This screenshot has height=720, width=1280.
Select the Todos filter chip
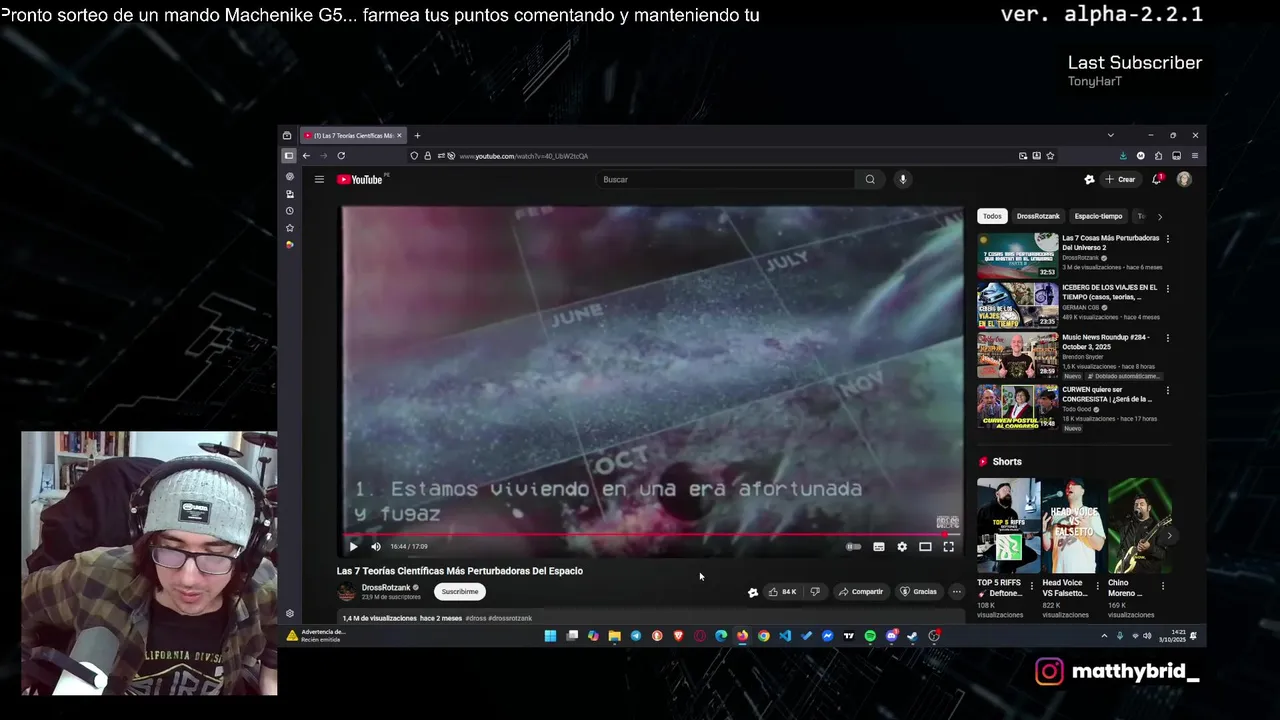tap(992, 216)
